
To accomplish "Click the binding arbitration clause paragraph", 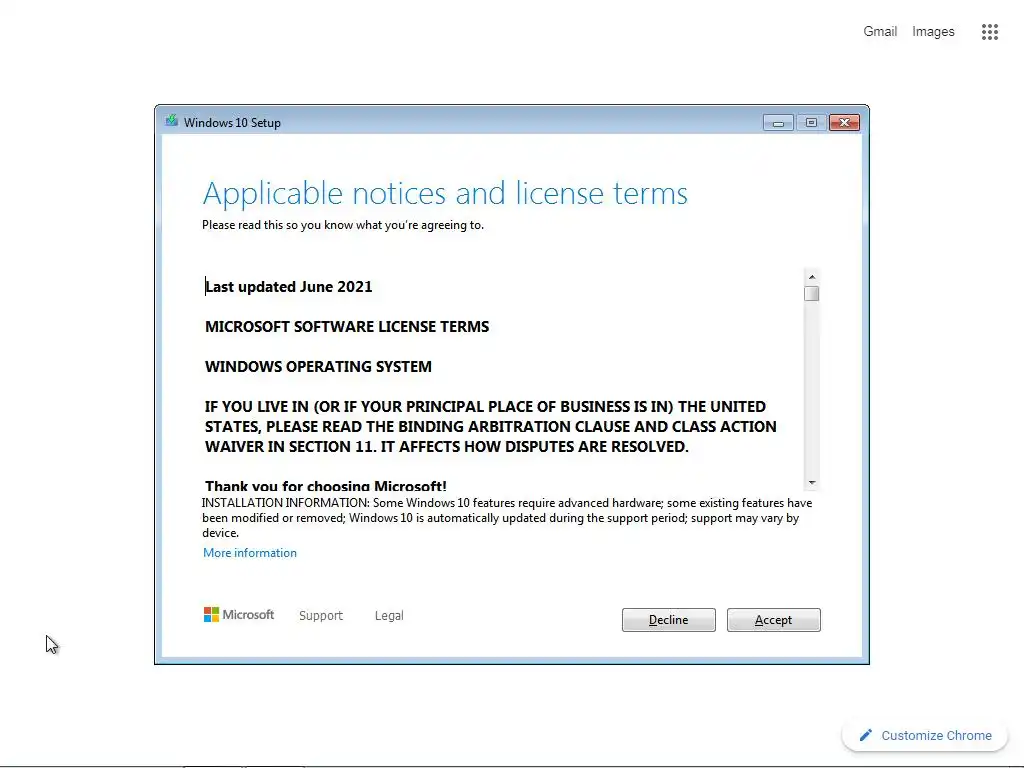I will pos(490,426).
